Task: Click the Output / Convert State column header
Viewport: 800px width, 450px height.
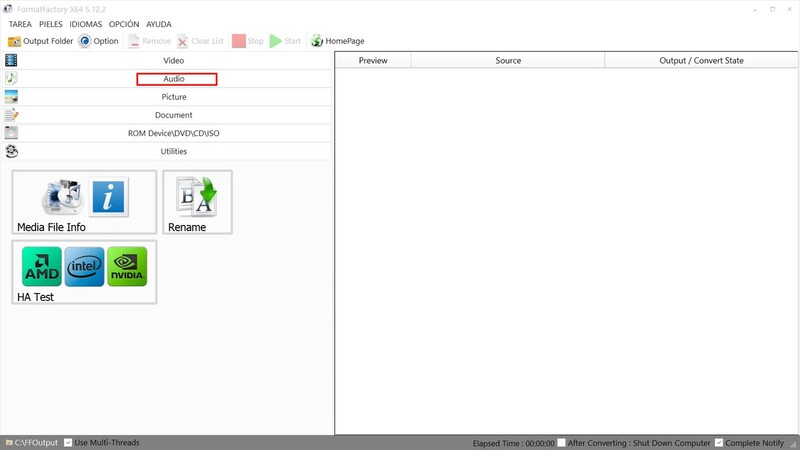Action: coord(702,60)
